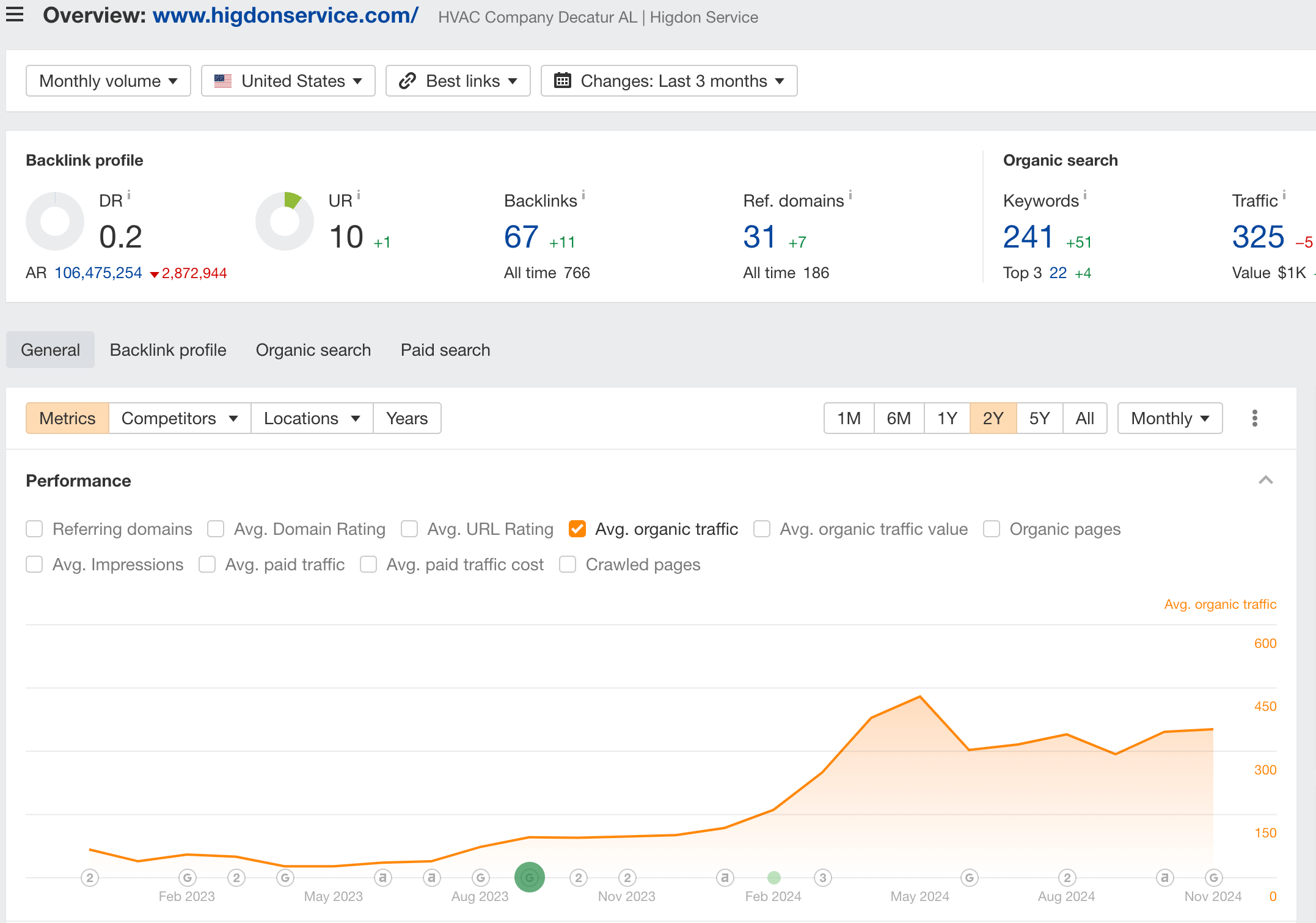1316x923 pixels.
Task: Click the chain link icon beside Best links
Action: tap(408, 81)
